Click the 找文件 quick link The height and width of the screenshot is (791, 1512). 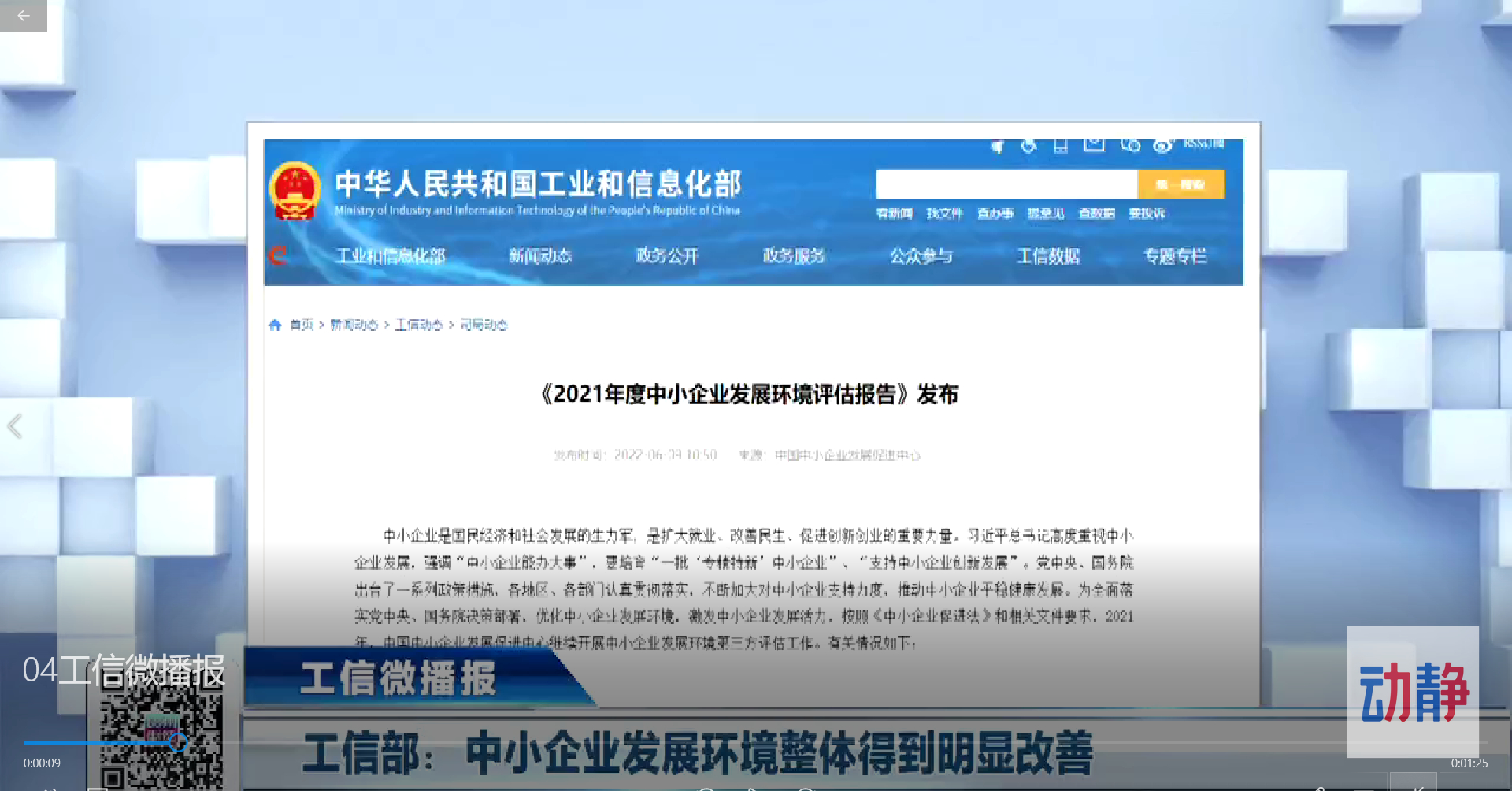[x=944, y=214]
